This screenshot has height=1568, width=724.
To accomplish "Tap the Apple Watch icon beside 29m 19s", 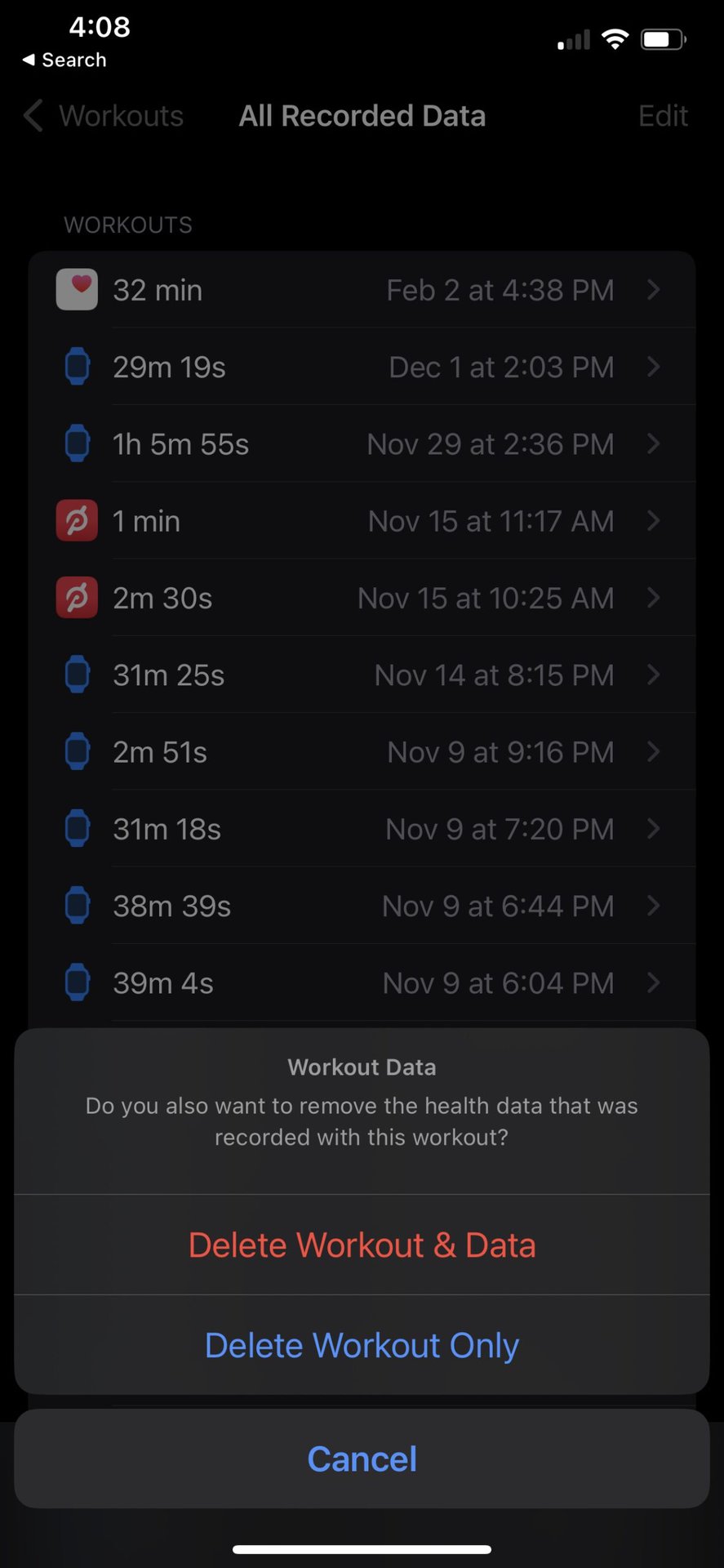I will coord(77,367).
